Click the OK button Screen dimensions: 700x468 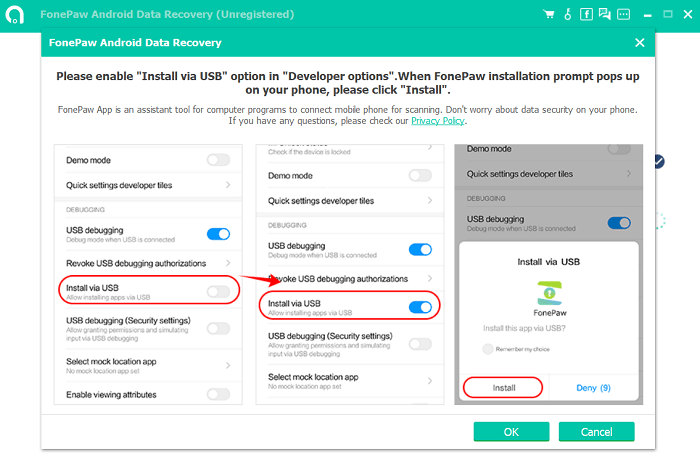pyautogui.click(x=511, y=432)
